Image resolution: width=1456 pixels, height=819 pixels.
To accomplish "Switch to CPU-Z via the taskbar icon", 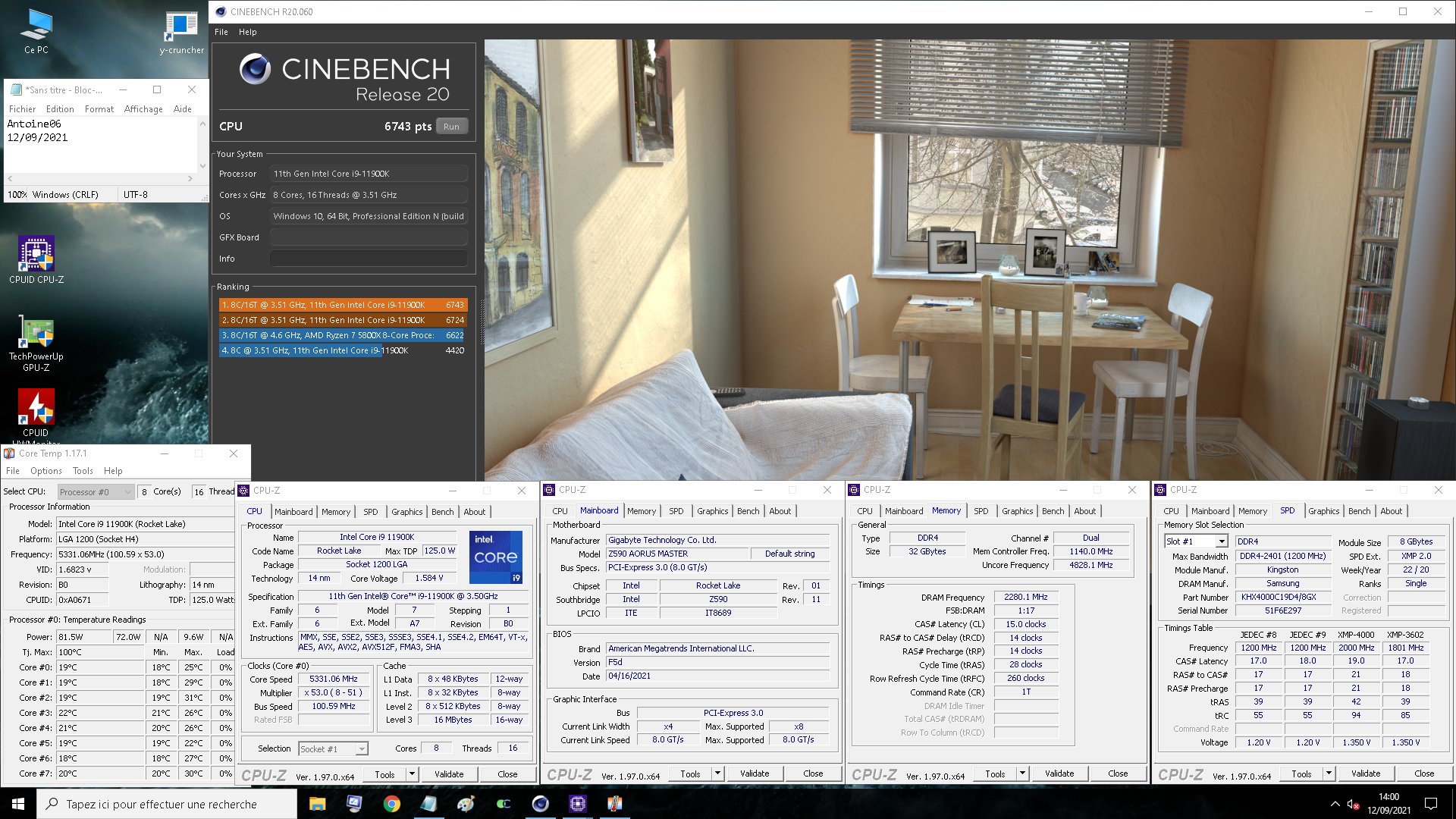I will point(577,804).
